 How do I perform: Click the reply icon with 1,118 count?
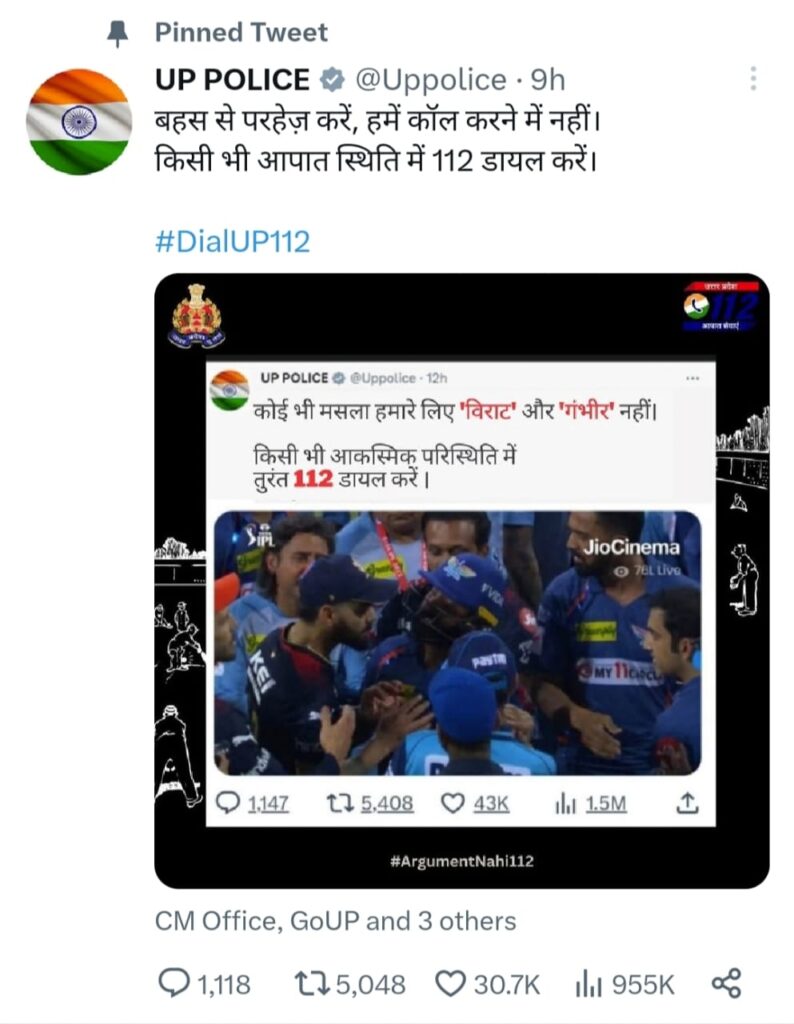[174, 983]
